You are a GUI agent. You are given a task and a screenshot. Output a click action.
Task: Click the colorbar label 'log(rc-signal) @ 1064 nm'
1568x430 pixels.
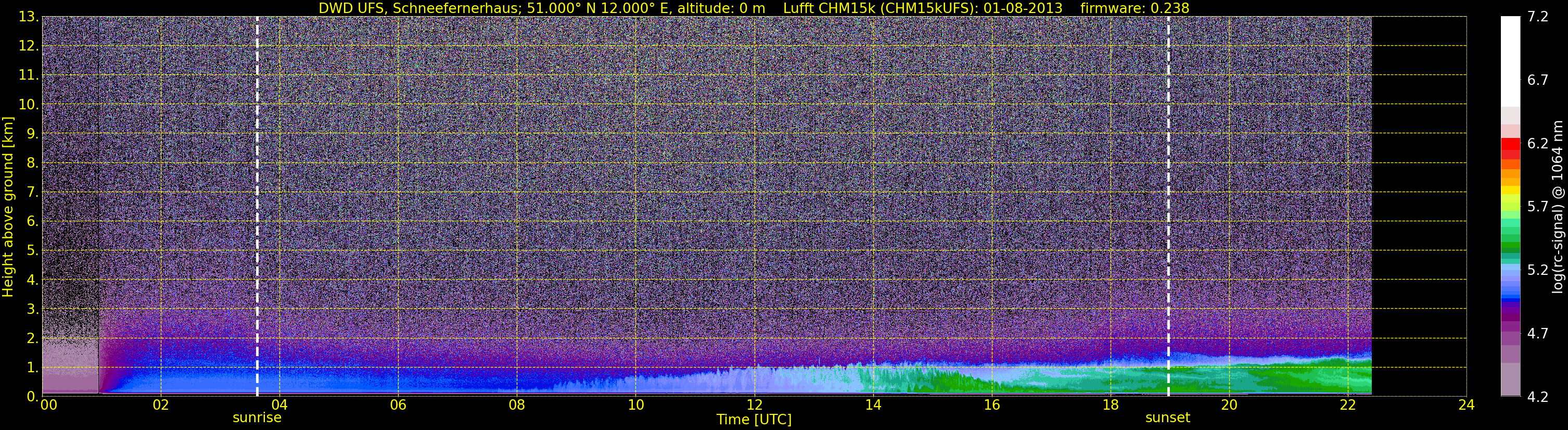click(1557, 207)
